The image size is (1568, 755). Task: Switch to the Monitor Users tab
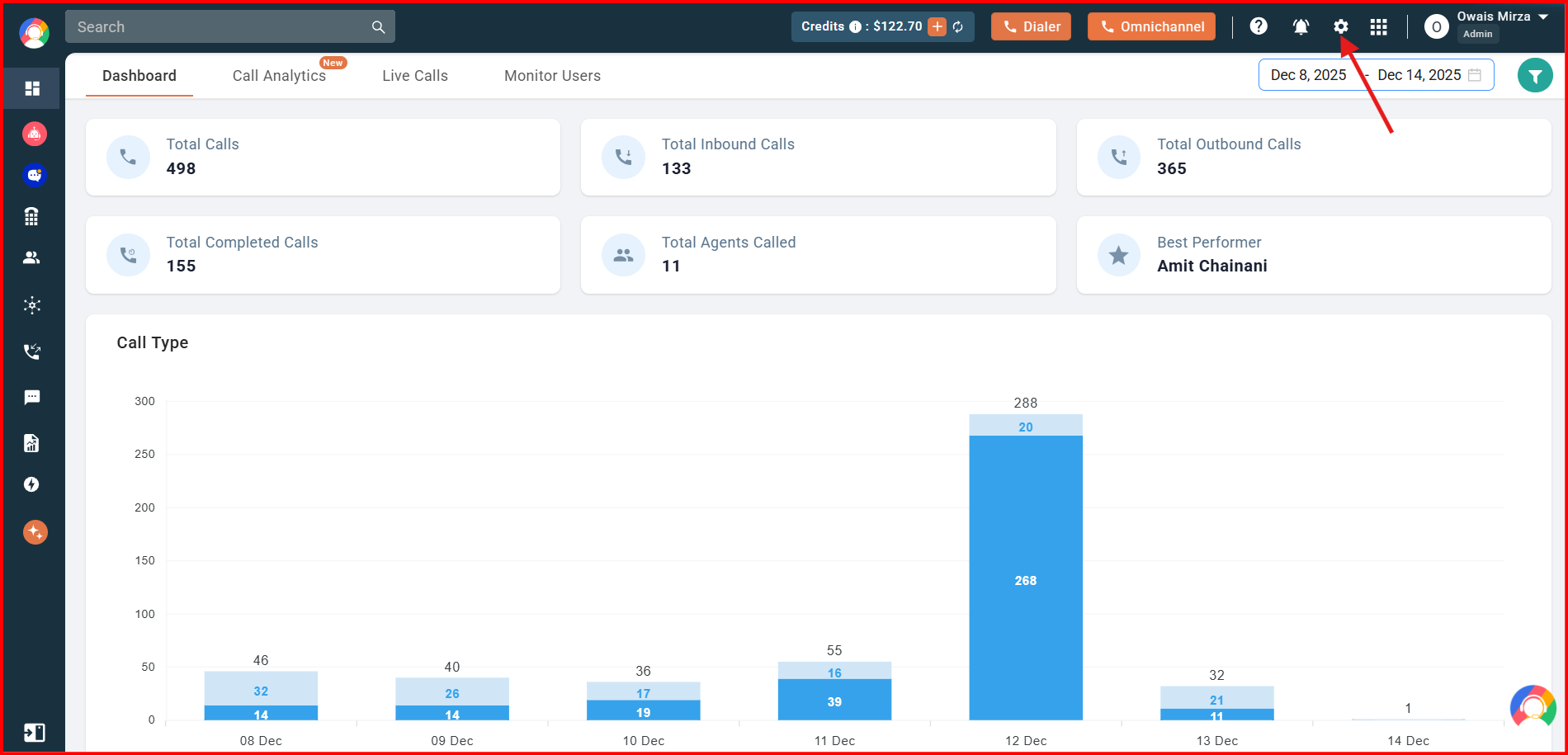(x=552, y=76)
